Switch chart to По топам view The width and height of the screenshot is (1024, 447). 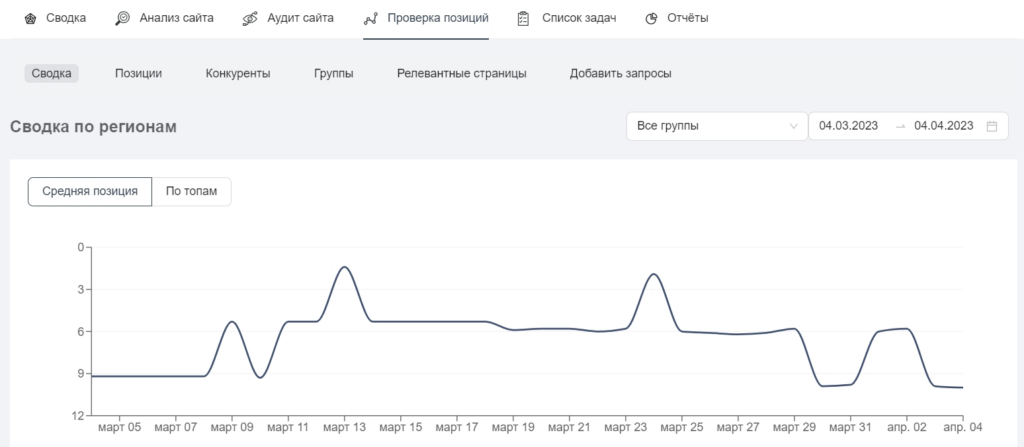(191, 191)
